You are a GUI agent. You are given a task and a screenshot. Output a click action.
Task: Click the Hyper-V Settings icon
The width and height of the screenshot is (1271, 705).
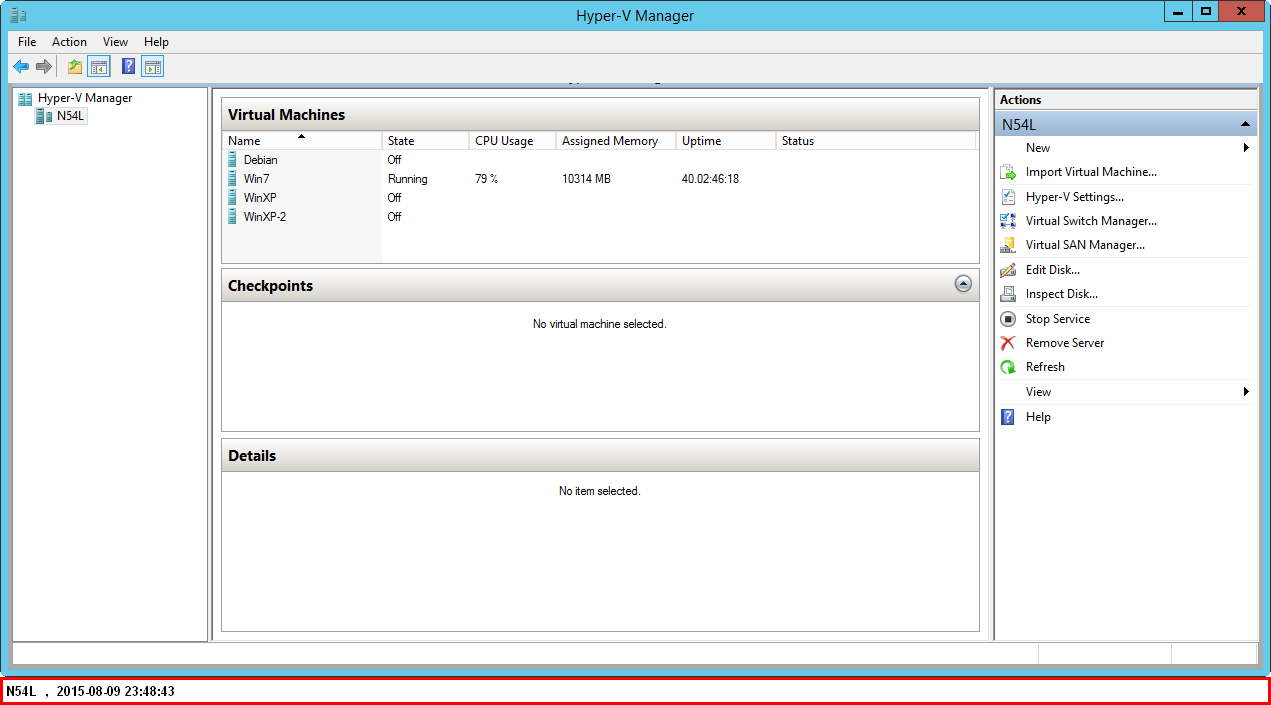[1008, 197]
